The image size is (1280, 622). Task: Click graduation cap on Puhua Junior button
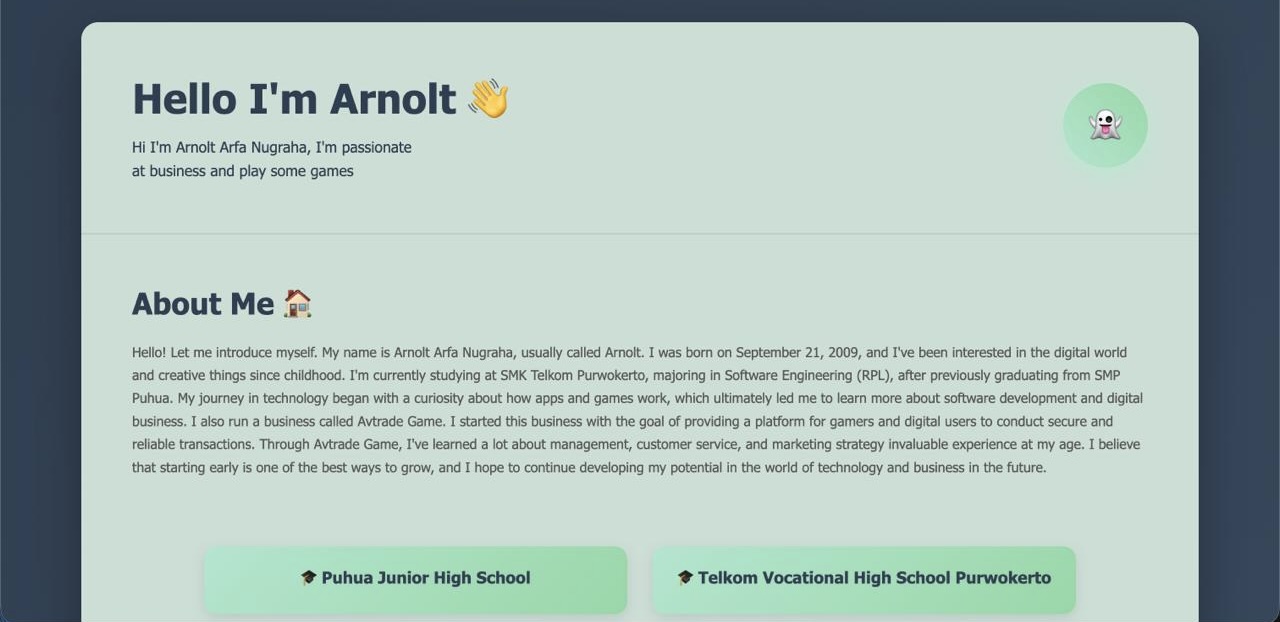pyautogui.click(x=308, y=578)
